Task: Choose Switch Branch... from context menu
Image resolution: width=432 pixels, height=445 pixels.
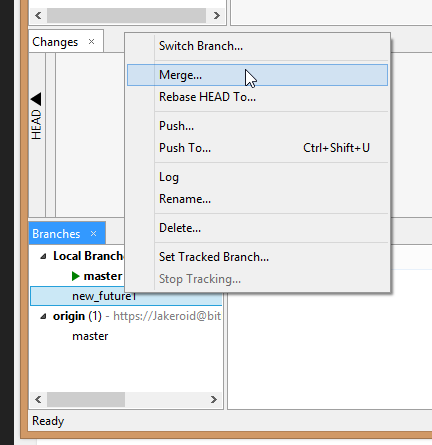Action: [x=257, y=46]
